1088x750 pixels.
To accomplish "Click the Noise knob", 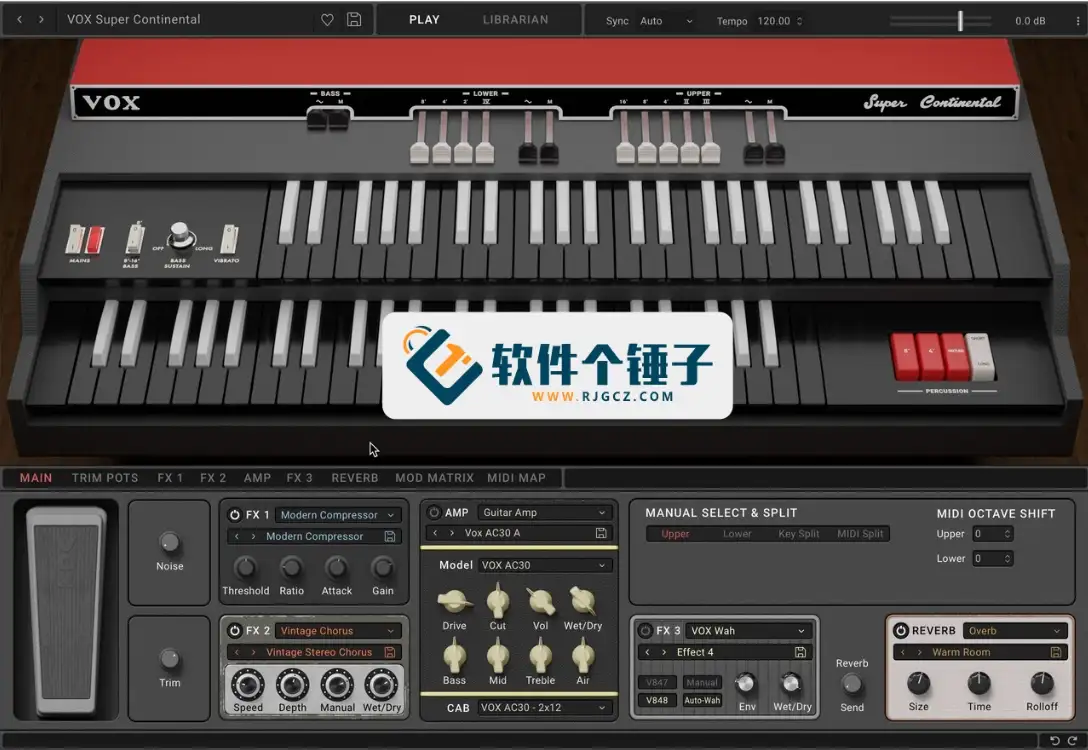I will 169,542.
